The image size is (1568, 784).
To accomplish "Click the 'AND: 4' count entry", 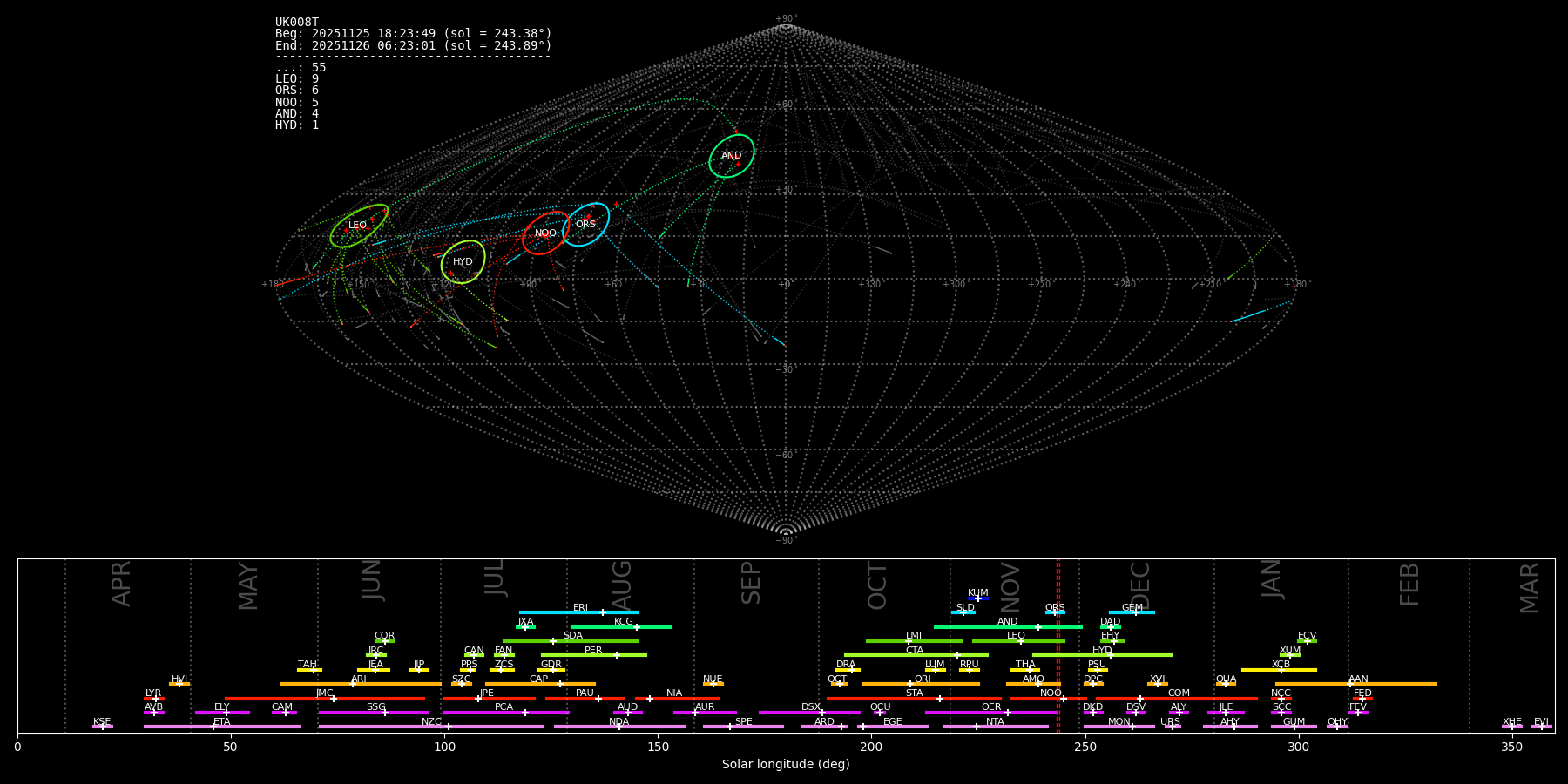I will [297, 114].
